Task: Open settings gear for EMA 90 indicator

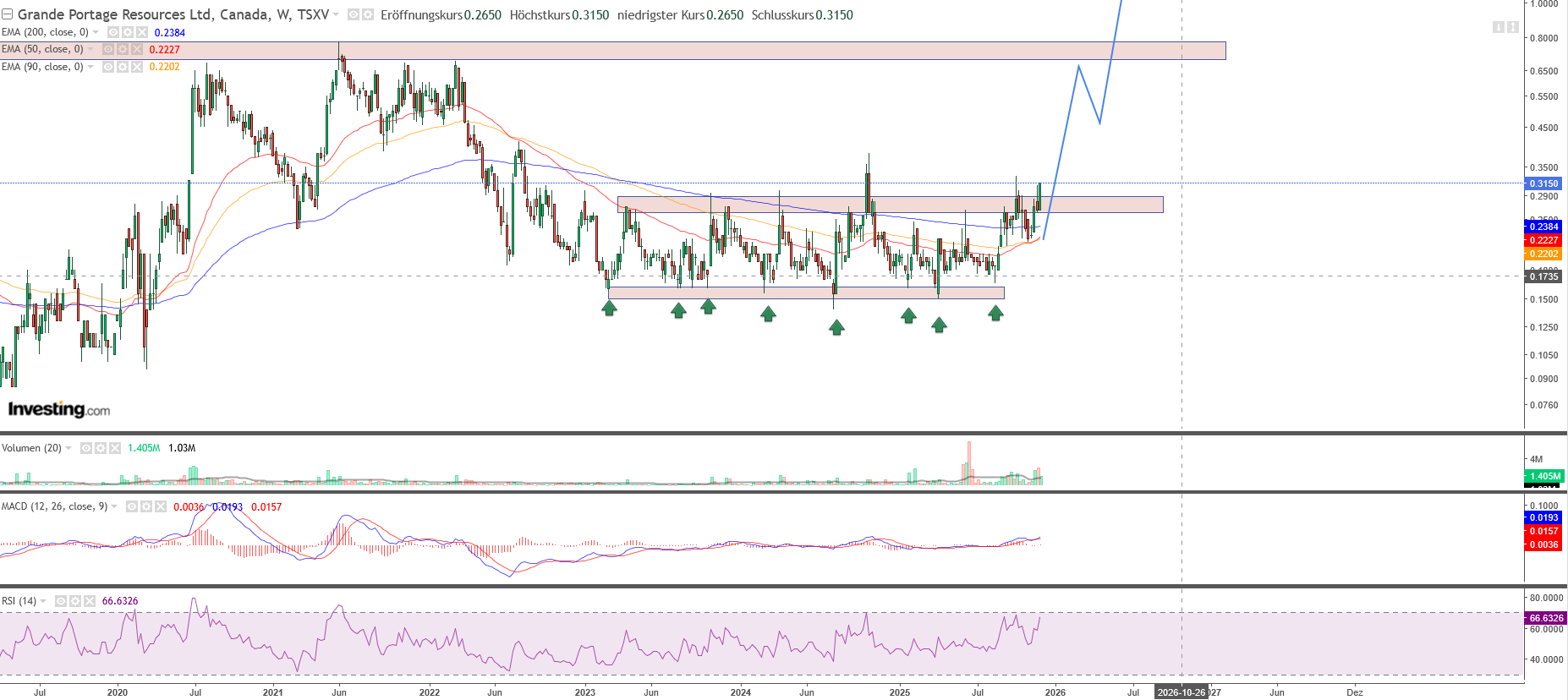Action: tap(122, 67)
